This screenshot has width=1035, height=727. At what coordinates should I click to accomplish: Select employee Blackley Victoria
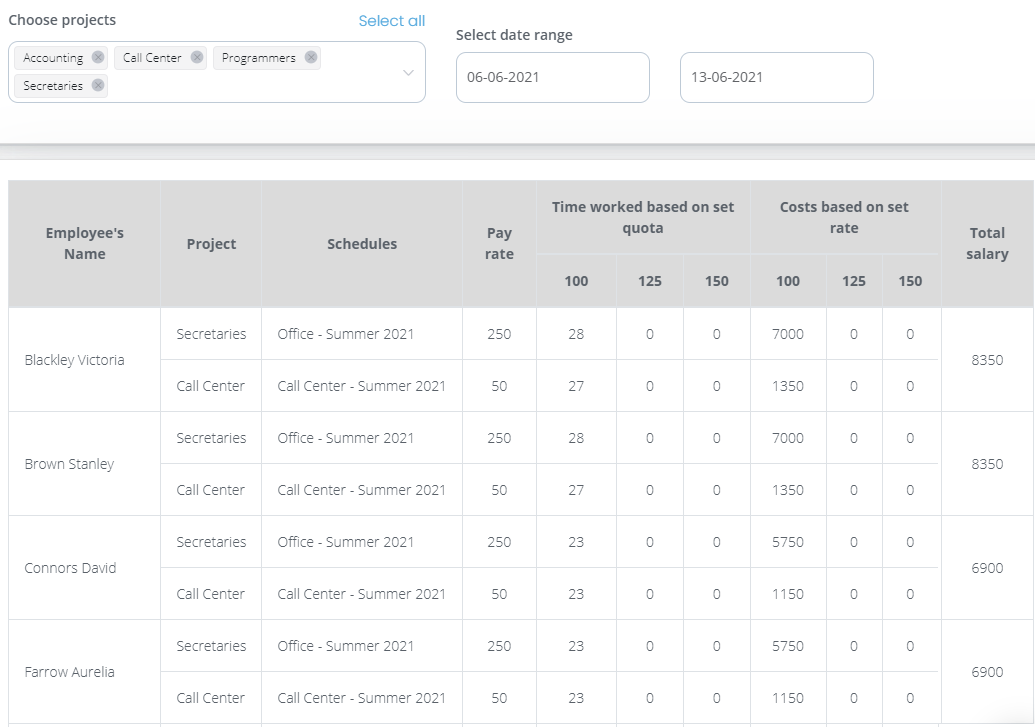(75, 360)
